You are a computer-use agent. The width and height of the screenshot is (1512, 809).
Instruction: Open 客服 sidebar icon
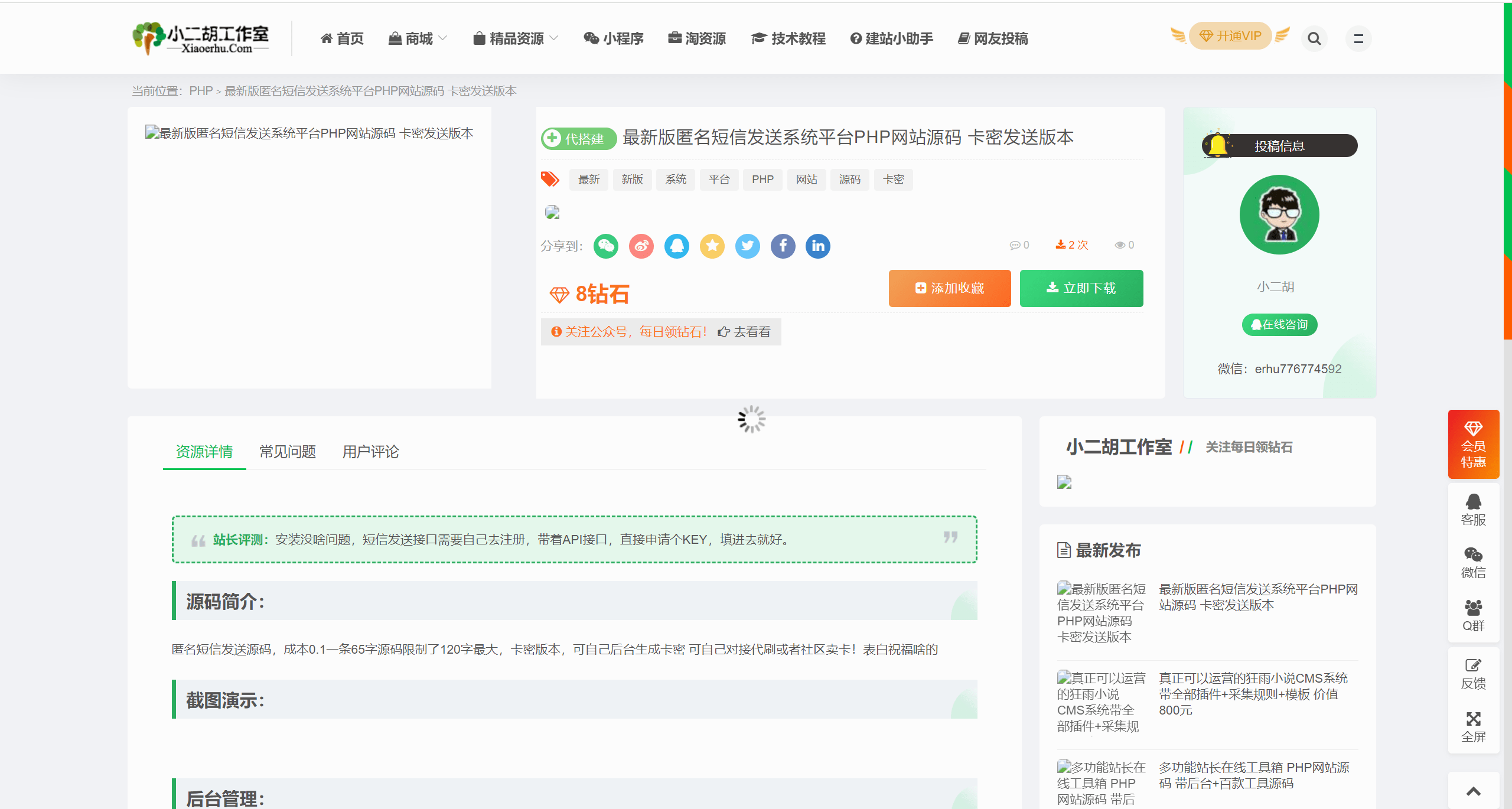(x=1474, y=510)
